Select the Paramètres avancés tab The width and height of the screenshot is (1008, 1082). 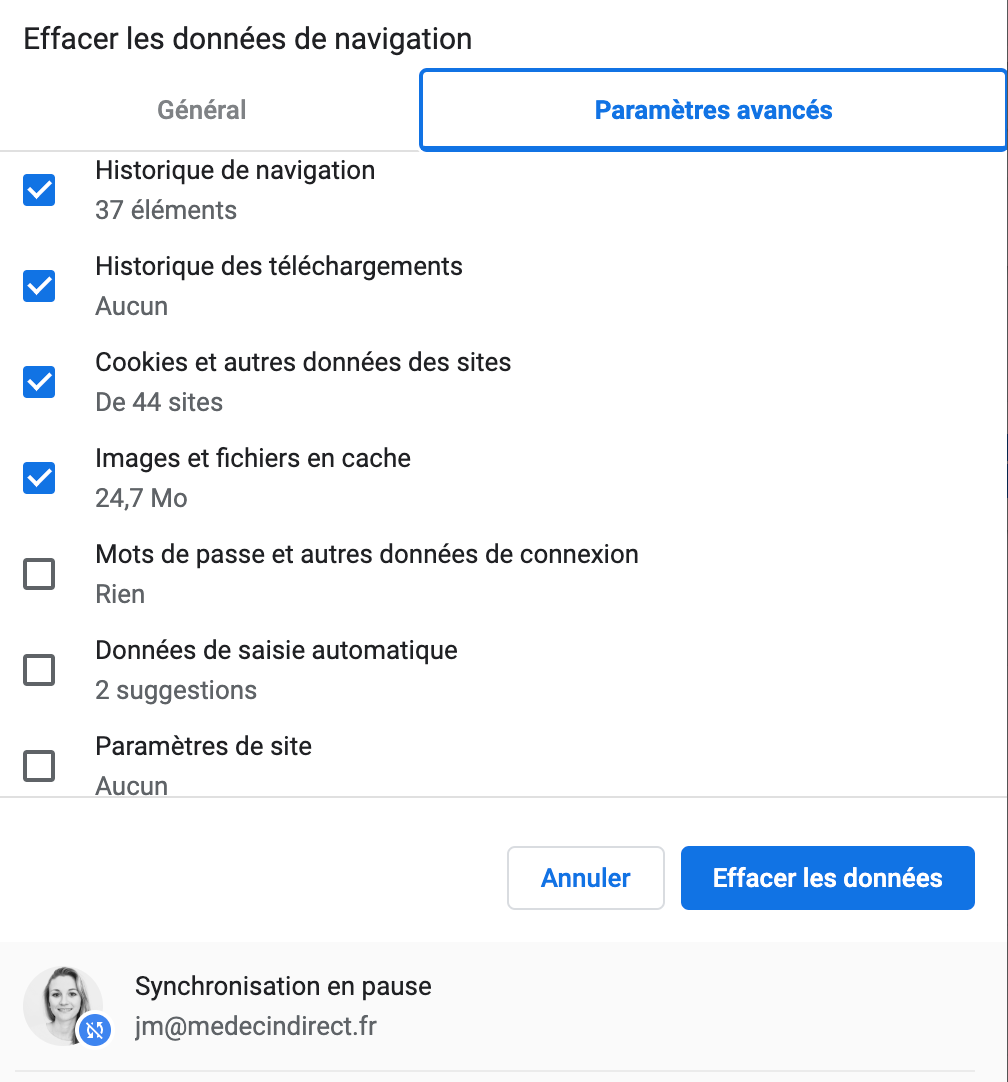pos(713,110)
